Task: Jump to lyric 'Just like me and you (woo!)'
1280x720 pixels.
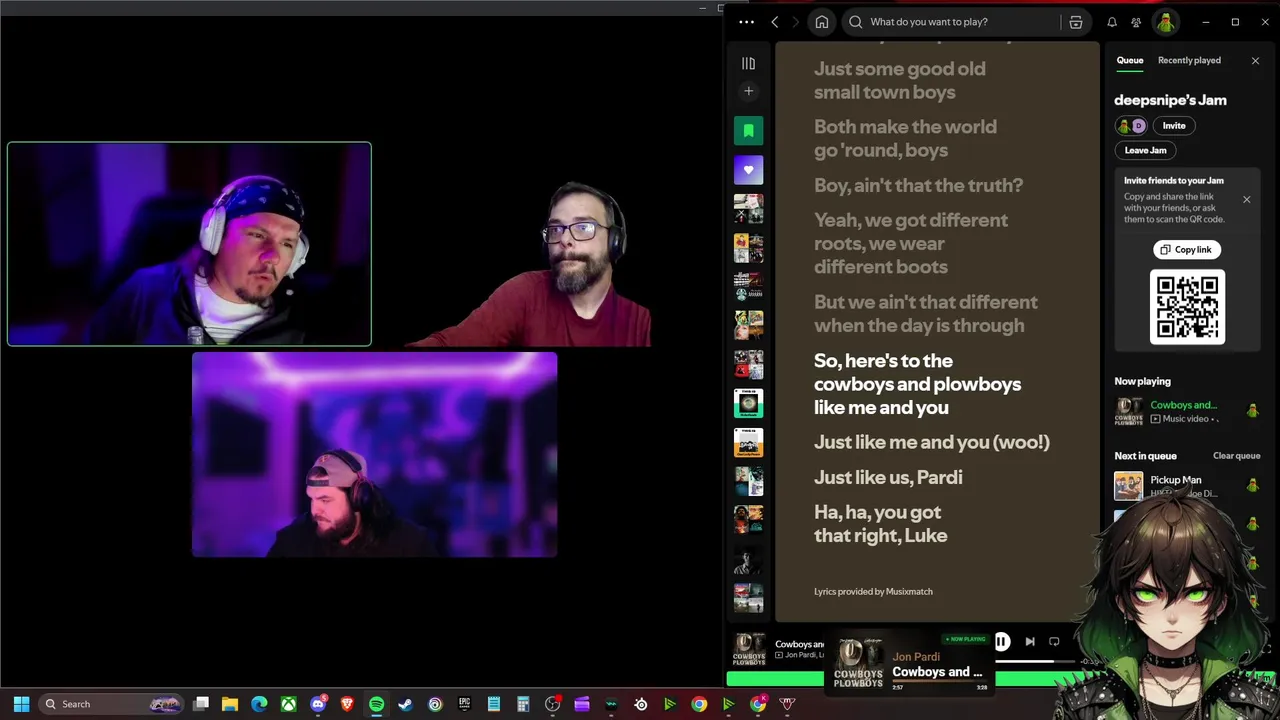Action: [932, 442]
